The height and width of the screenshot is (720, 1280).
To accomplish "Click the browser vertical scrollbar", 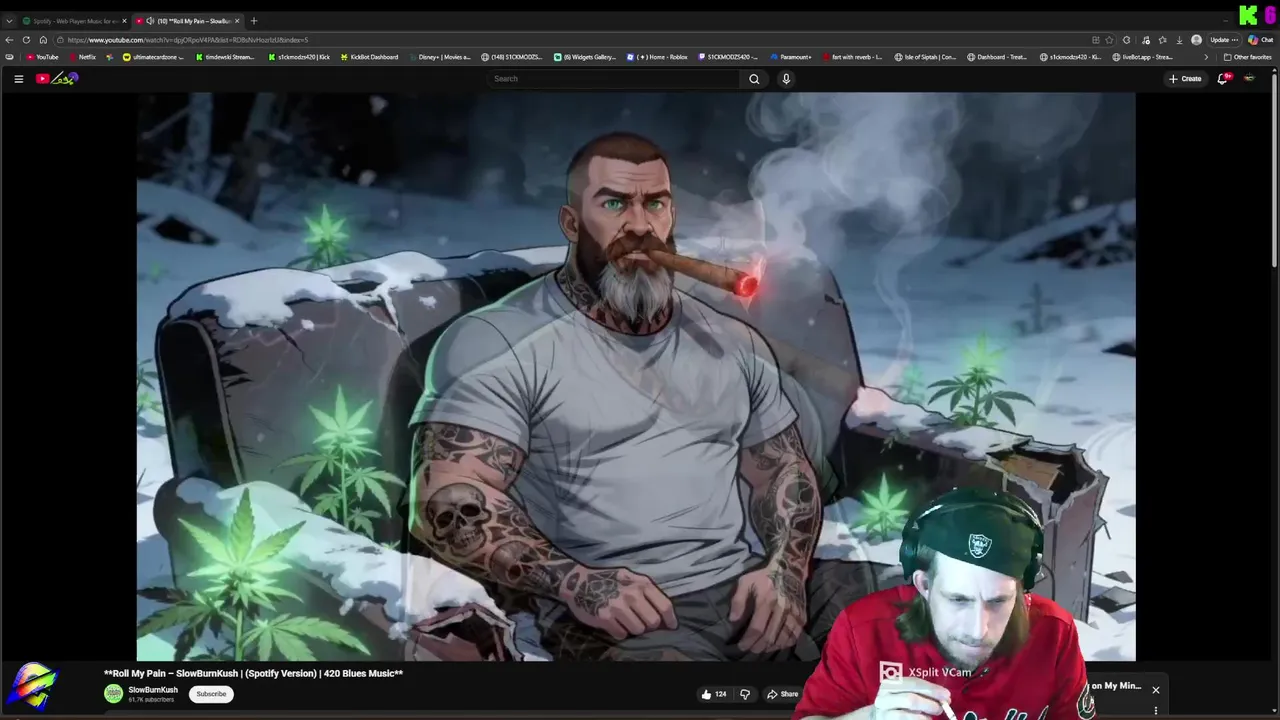I will 1275,170.
